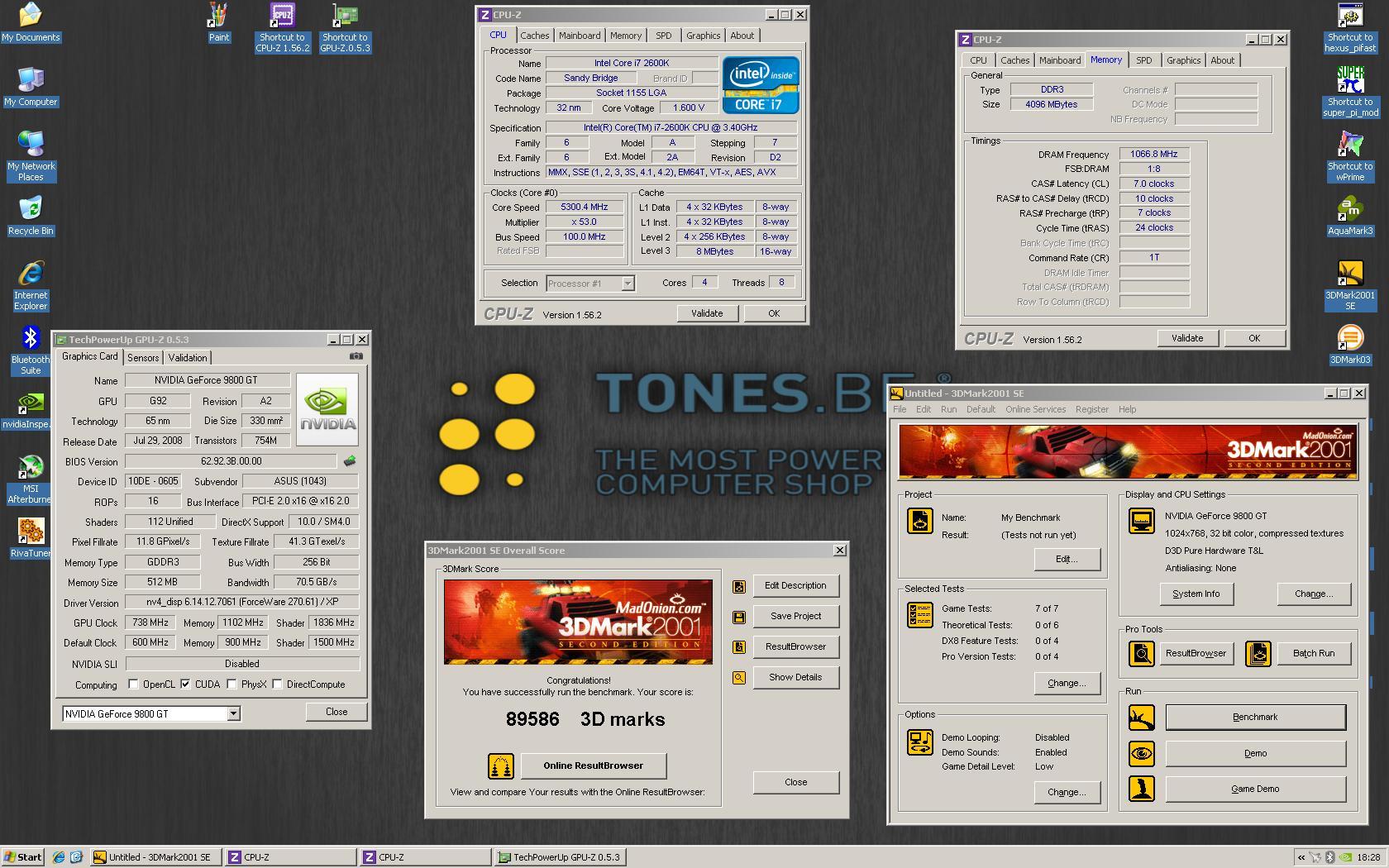The height and width of the screenshot is (868, 1389).
Task: Click Untitled - 3DMark2001 SE taskbar button
Action: pos(155,857)
